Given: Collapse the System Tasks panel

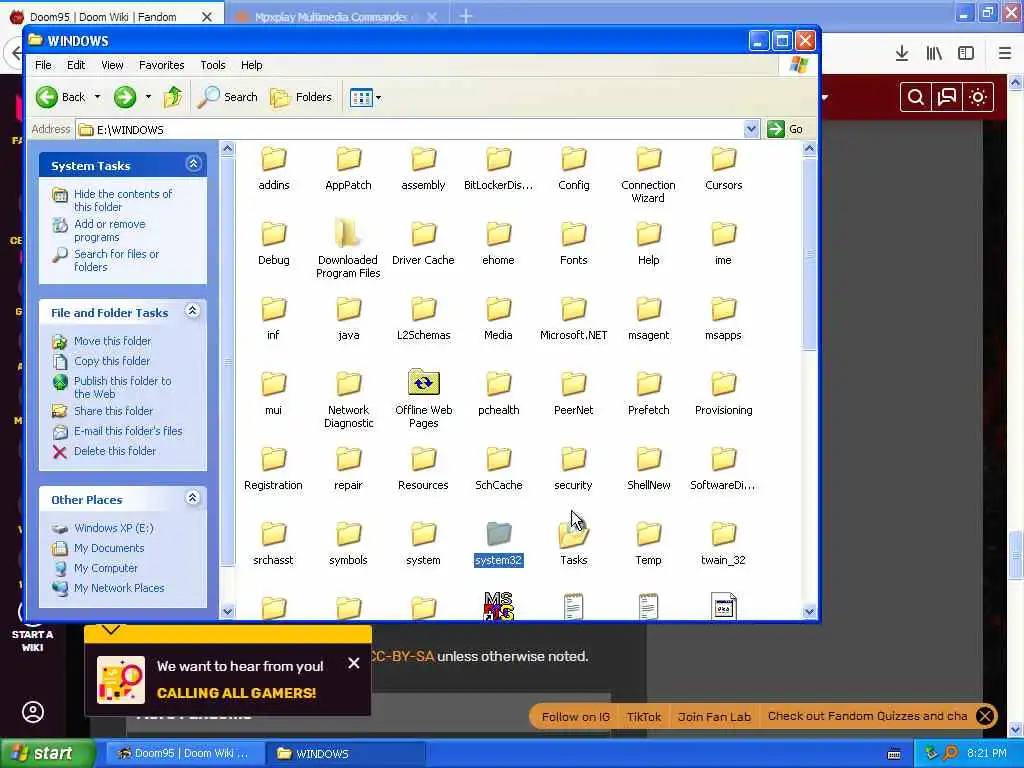Looking at the screenshot, I should (193, 163).
